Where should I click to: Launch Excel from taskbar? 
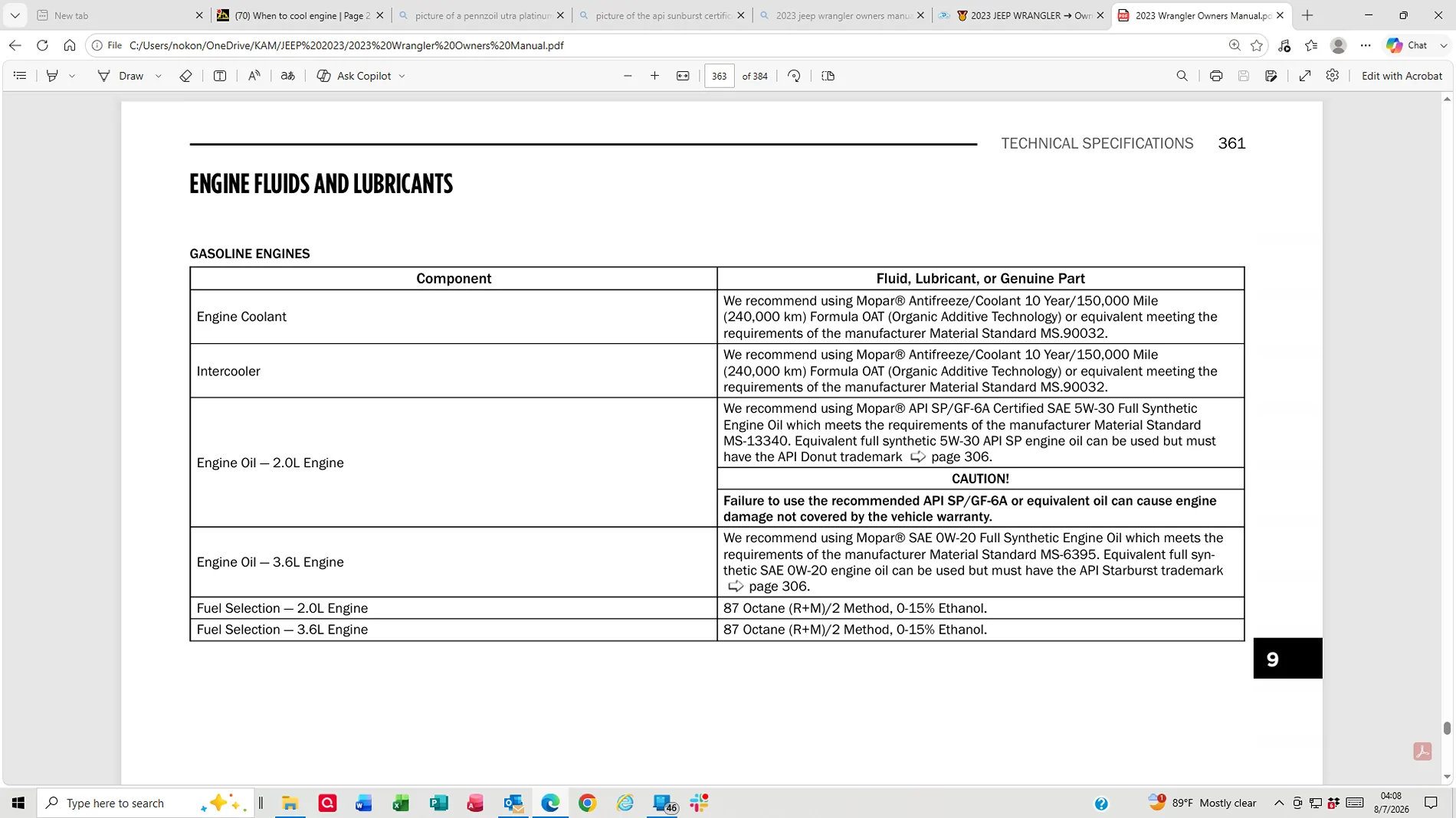pos(401,803)
